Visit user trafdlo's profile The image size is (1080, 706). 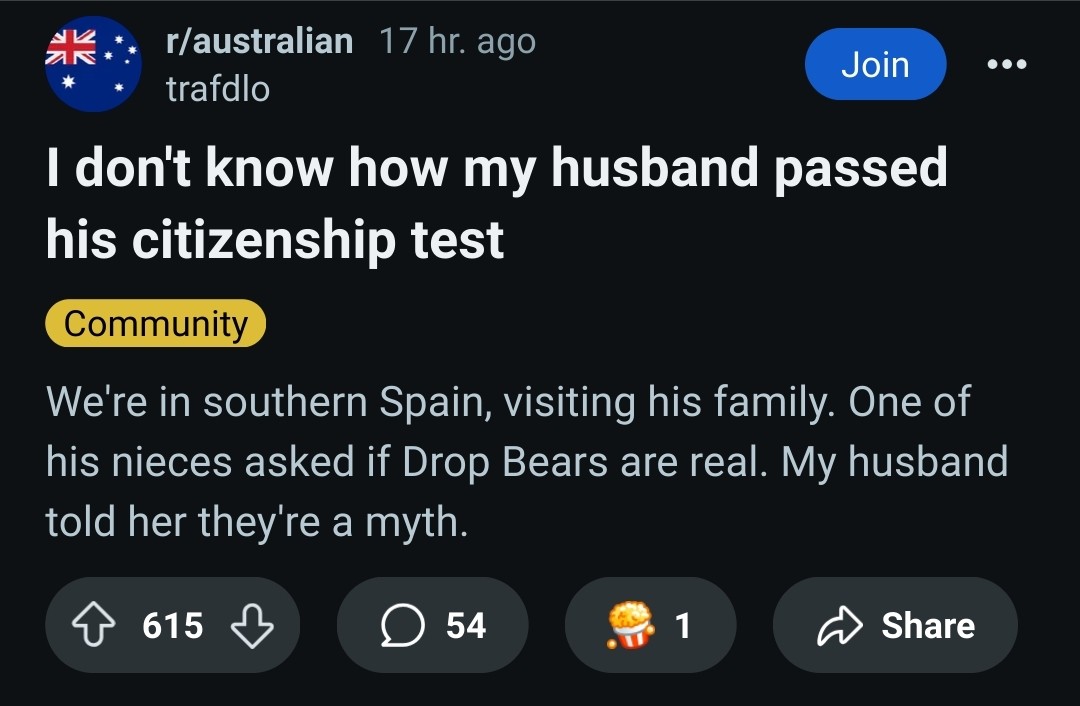pos(217,90)
